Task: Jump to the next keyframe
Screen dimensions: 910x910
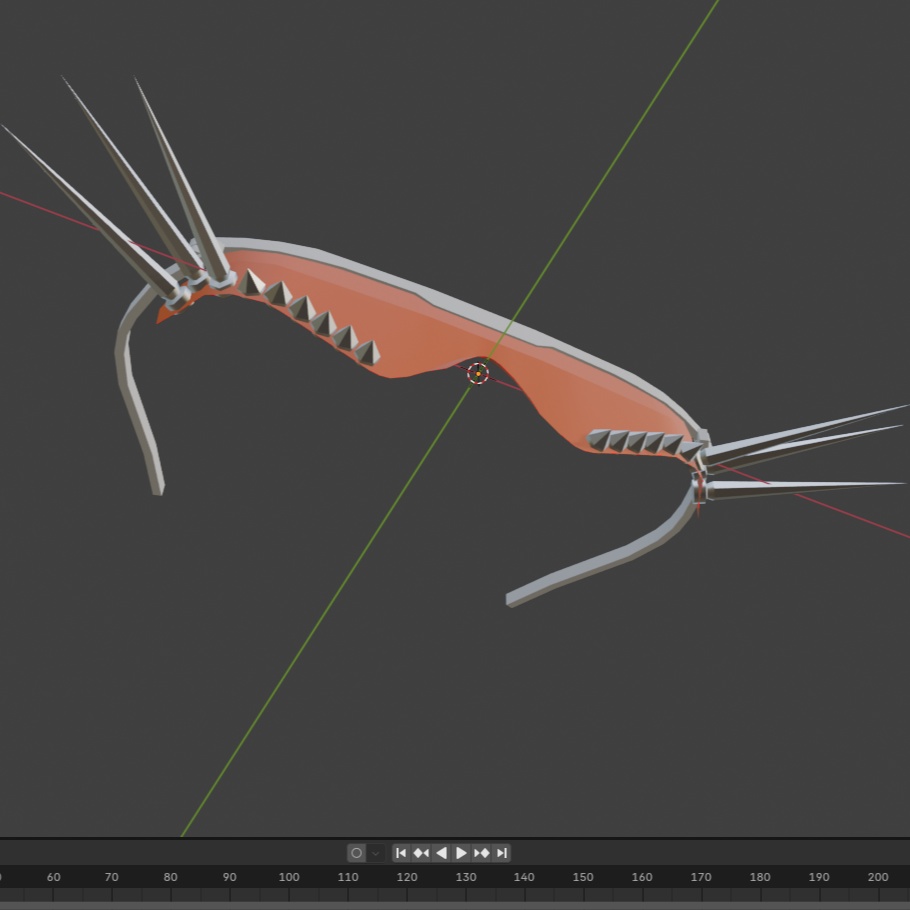Action: coord(481,853)
